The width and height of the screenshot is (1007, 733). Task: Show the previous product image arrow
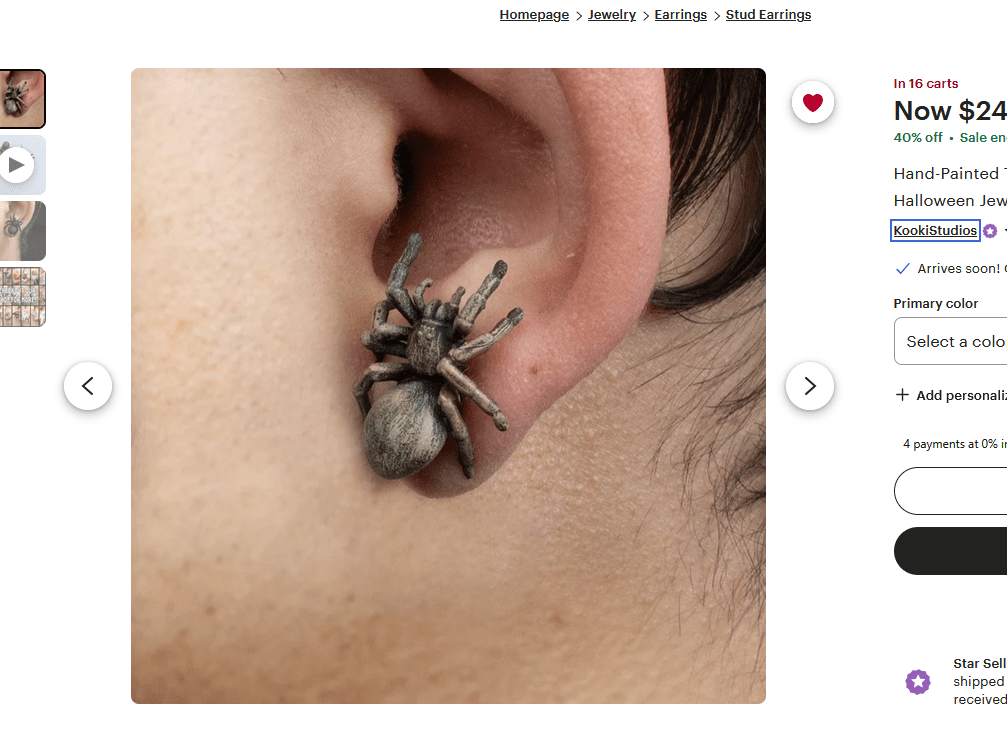click(88, 386)
